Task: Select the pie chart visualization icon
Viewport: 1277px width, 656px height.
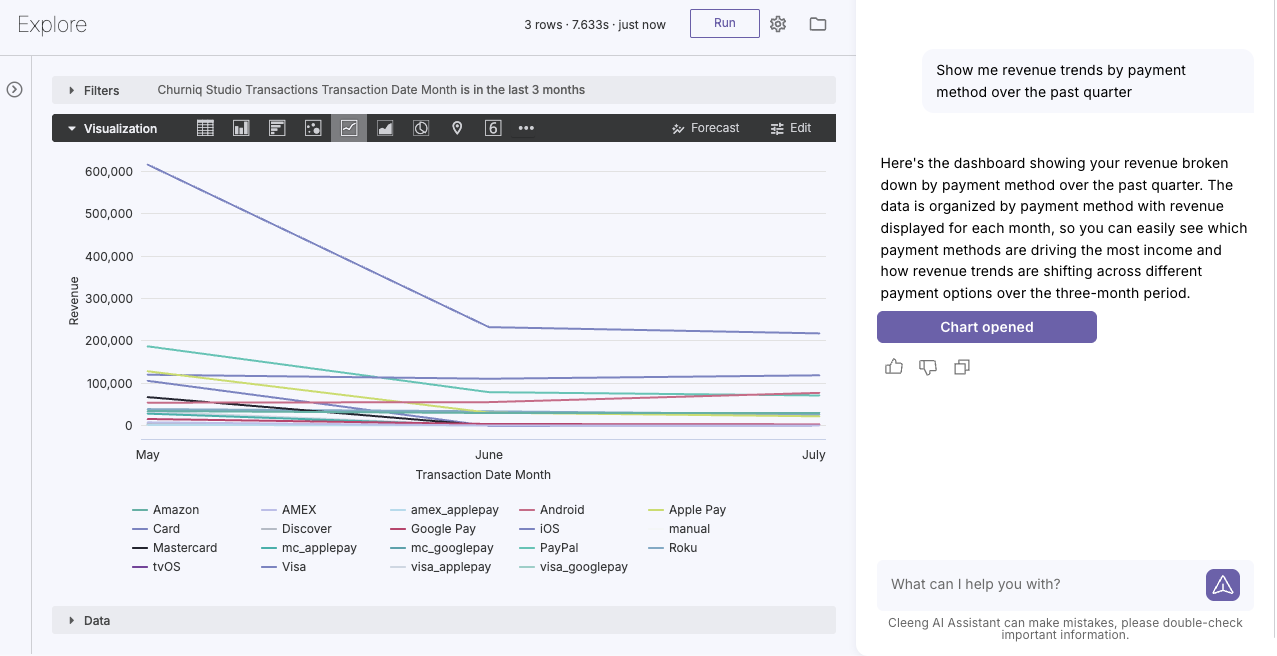Action: 421,128
